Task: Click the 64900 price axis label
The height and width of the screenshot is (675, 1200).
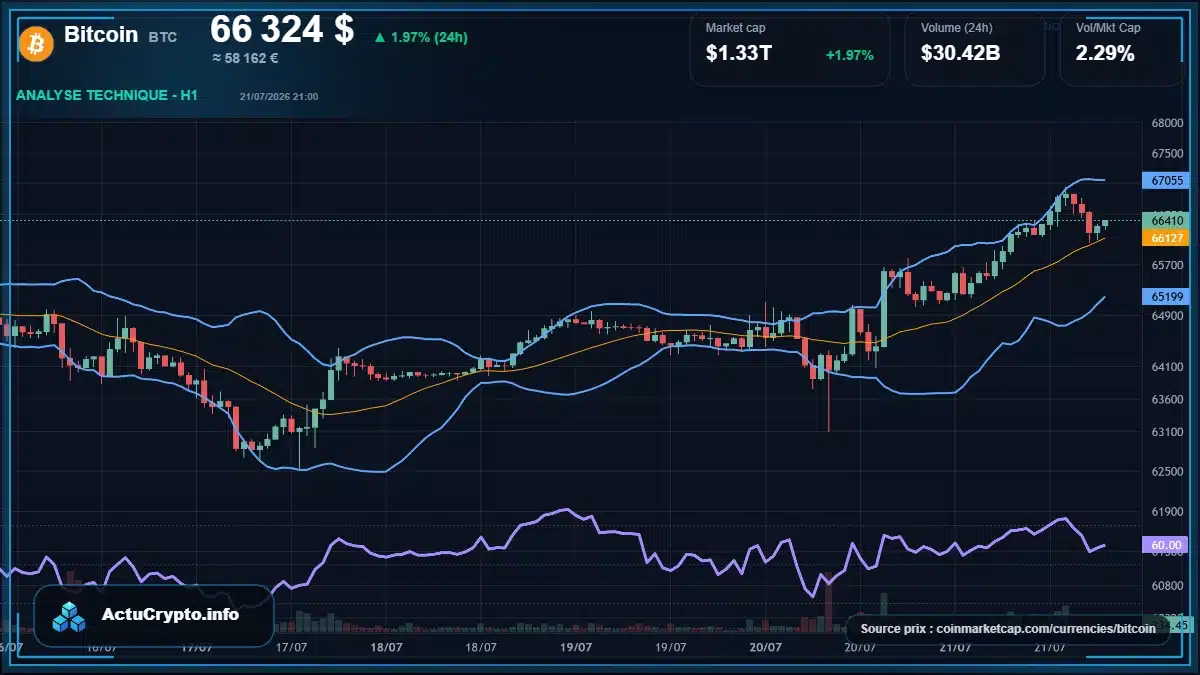Action: [x=1167, y=316]
